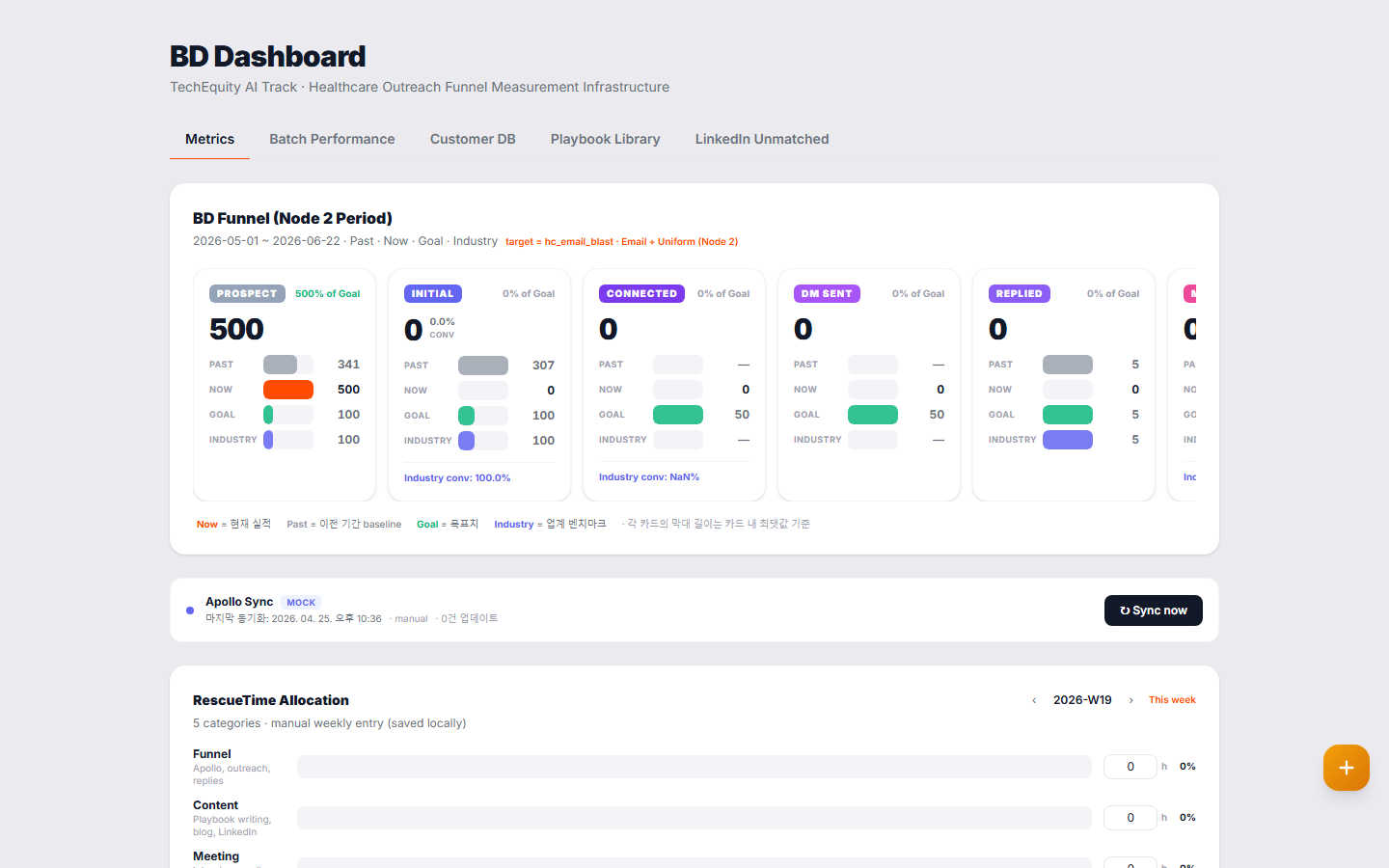Click the INITIAL stage badge
The width and height of the screenshot is (1389, 868).
pos(432,293)
